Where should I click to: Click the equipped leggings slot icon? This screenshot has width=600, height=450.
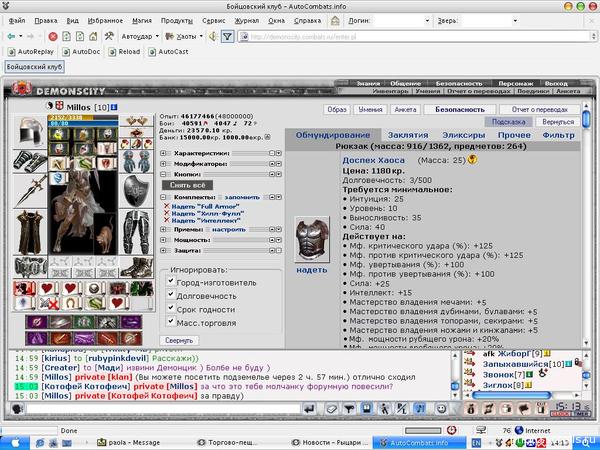pos(137,232)
